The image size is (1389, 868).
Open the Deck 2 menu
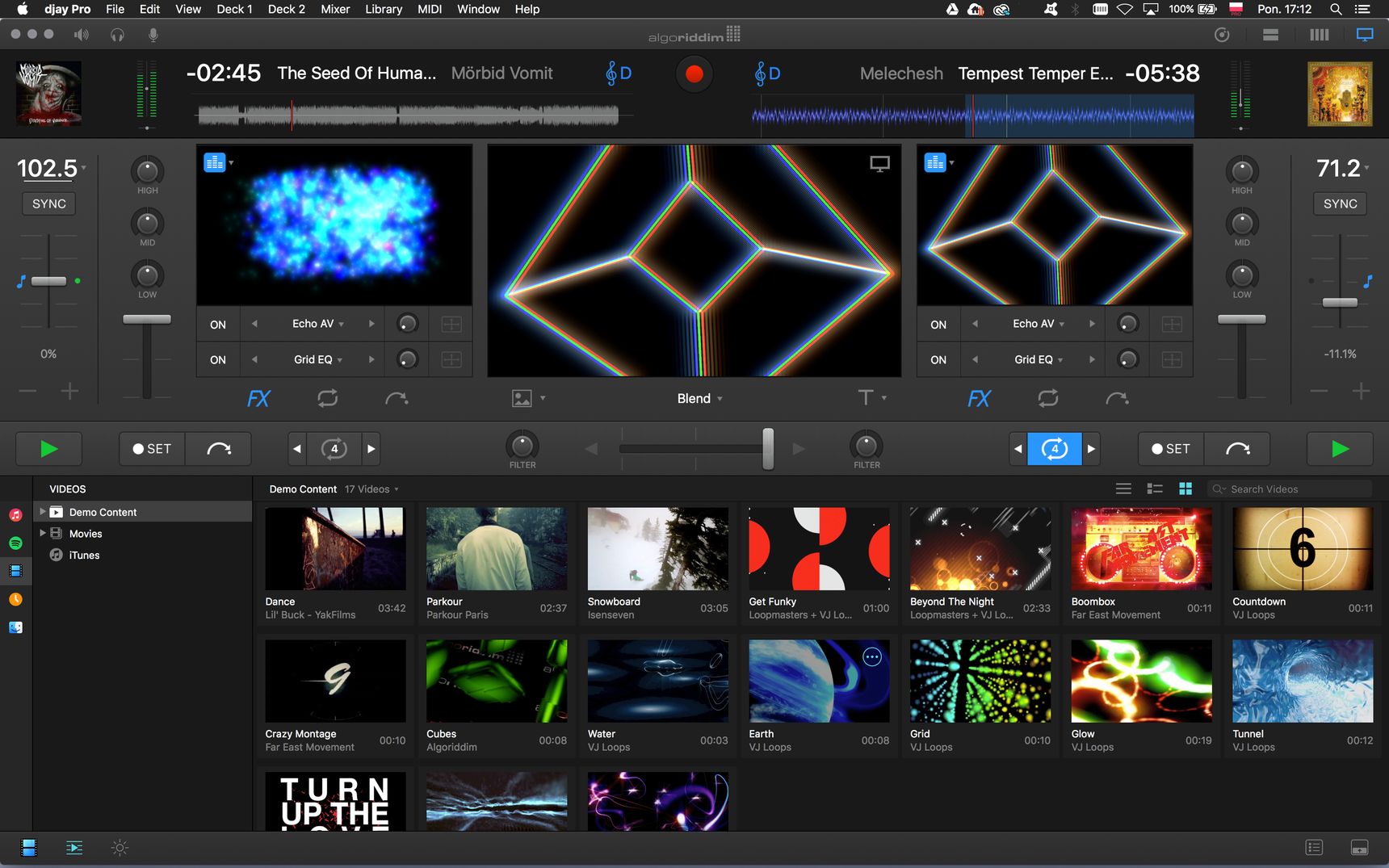tap(286, 9)
